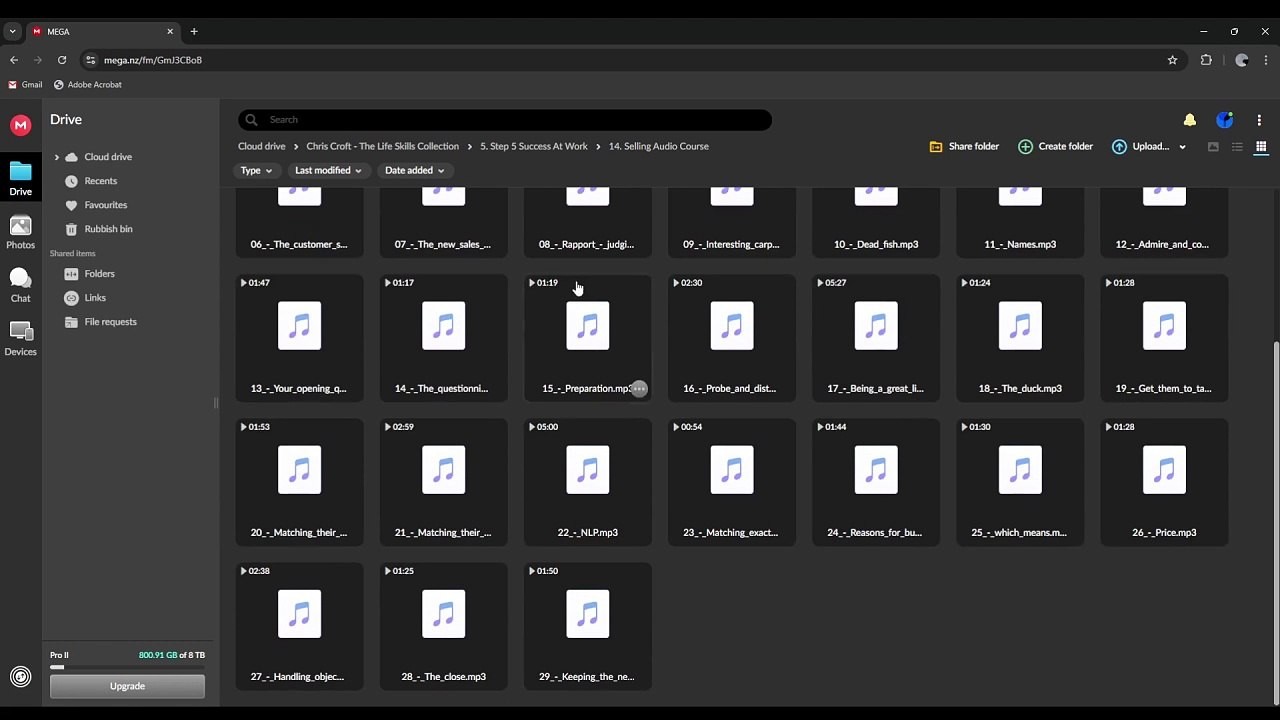The width and height of the screenshot is (1280, 720).
Task: Click the storage usage bar
Action: click(127, 667)
